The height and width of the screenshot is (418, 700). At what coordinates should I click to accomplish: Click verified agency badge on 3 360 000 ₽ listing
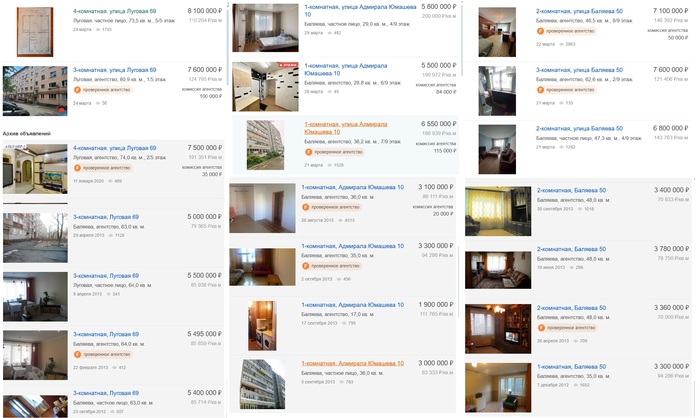click(x=567, y=328)
